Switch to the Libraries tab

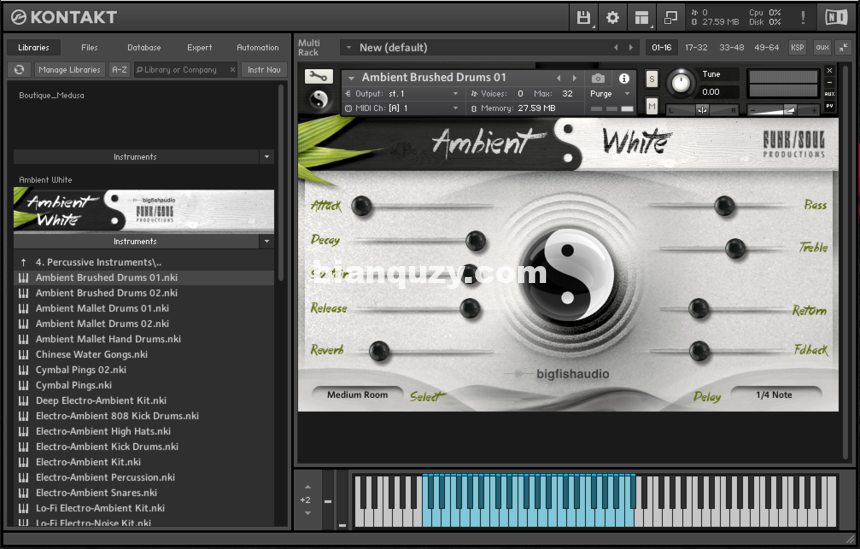(33, 48)
